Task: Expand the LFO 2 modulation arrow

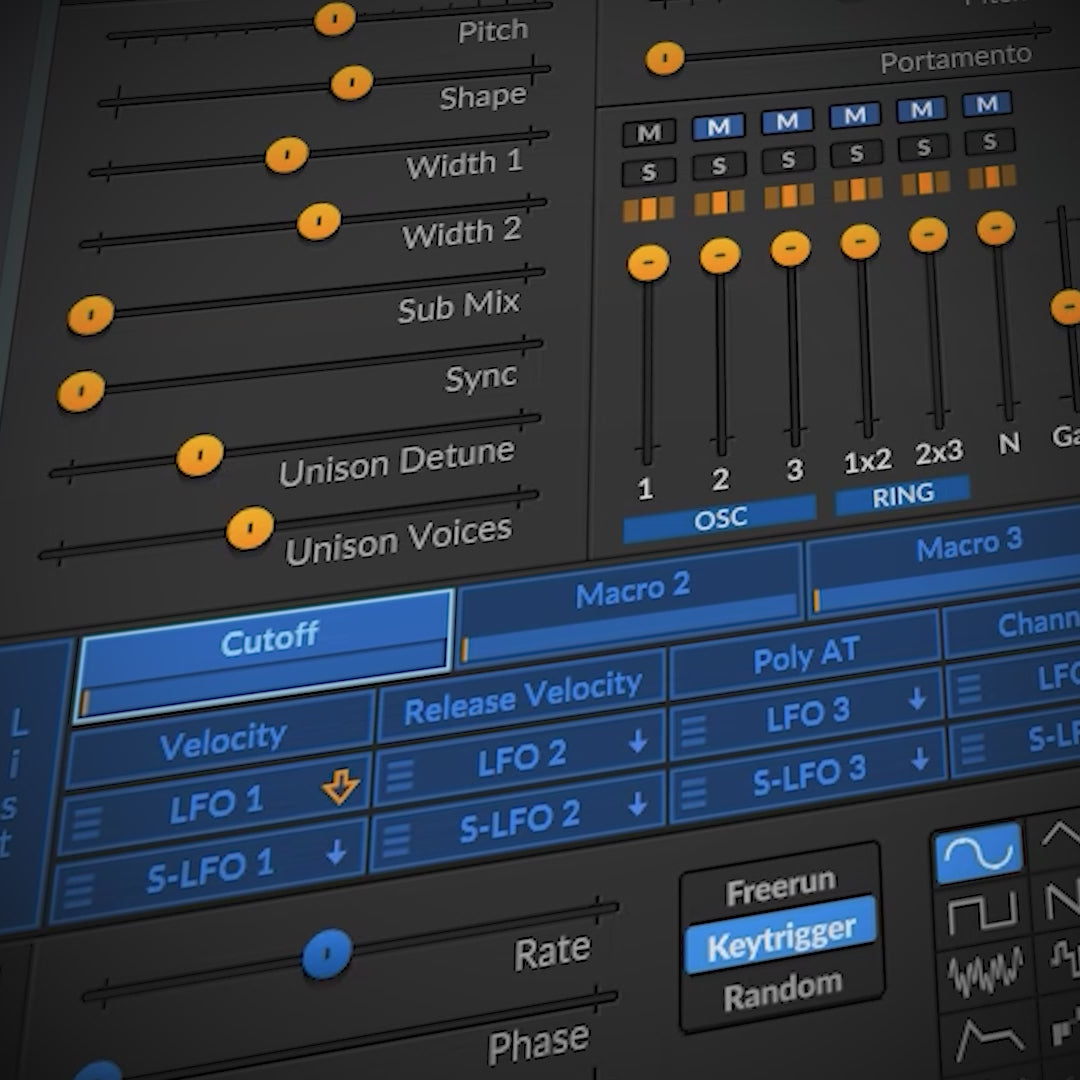Action: click(x=638, y=743)
